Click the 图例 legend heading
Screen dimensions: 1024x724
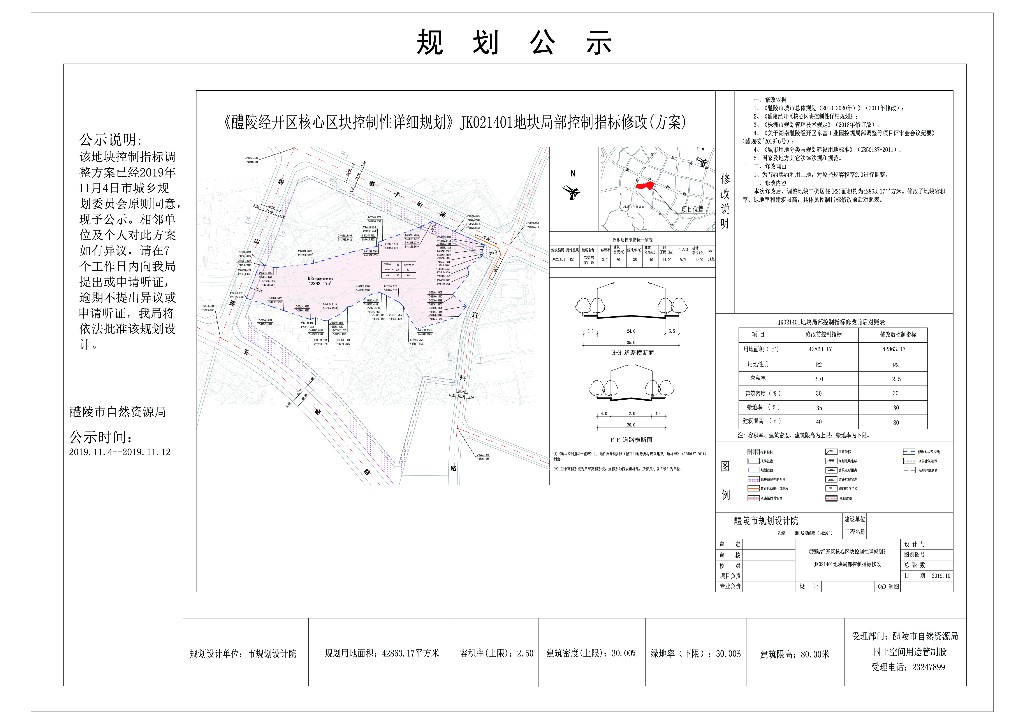(726, 480)
